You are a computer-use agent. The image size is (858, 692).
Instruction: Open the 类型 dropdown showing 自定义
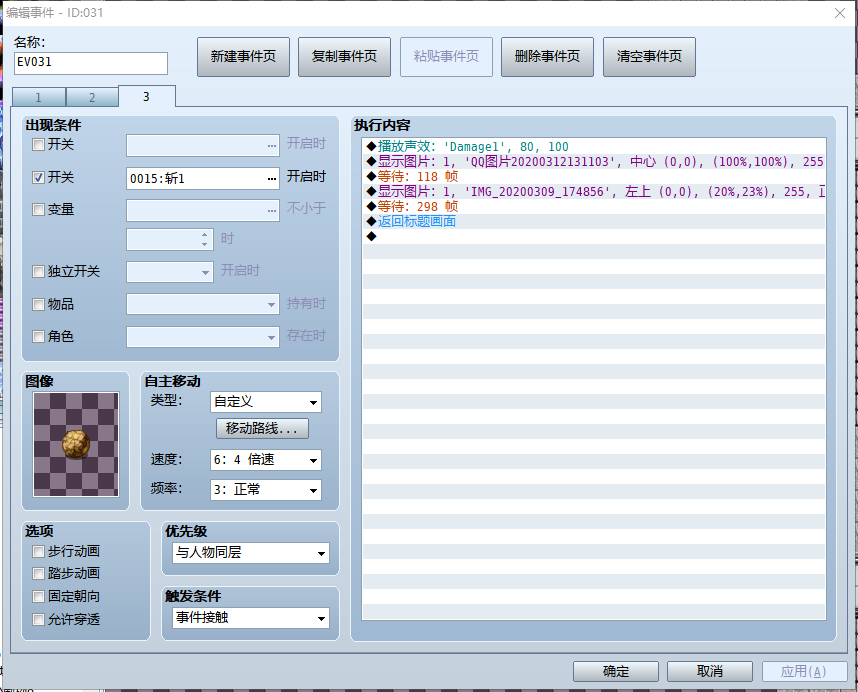pos(266,402)
